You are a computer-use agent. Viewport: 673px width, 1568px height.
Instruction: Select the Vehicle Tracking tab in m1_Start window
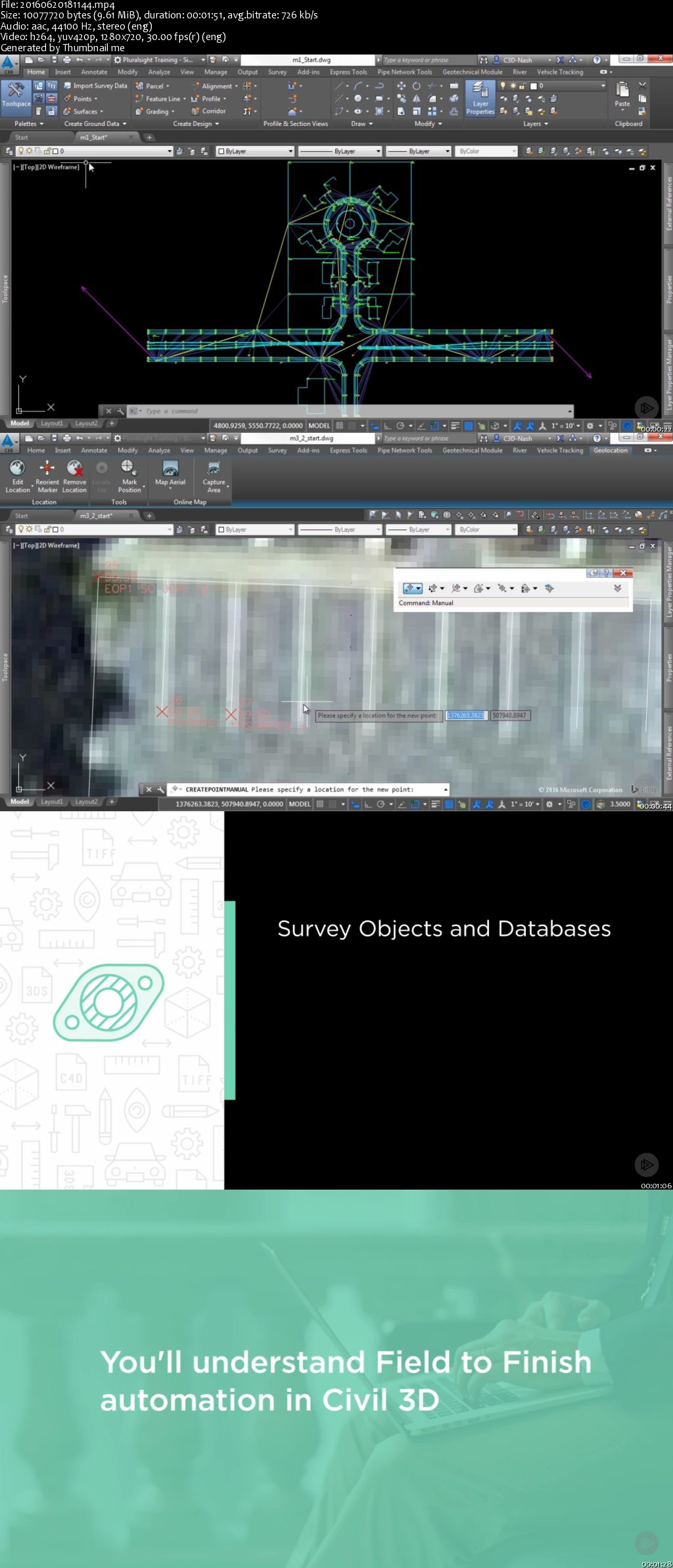pyautogui.click(x=559, y=72)
